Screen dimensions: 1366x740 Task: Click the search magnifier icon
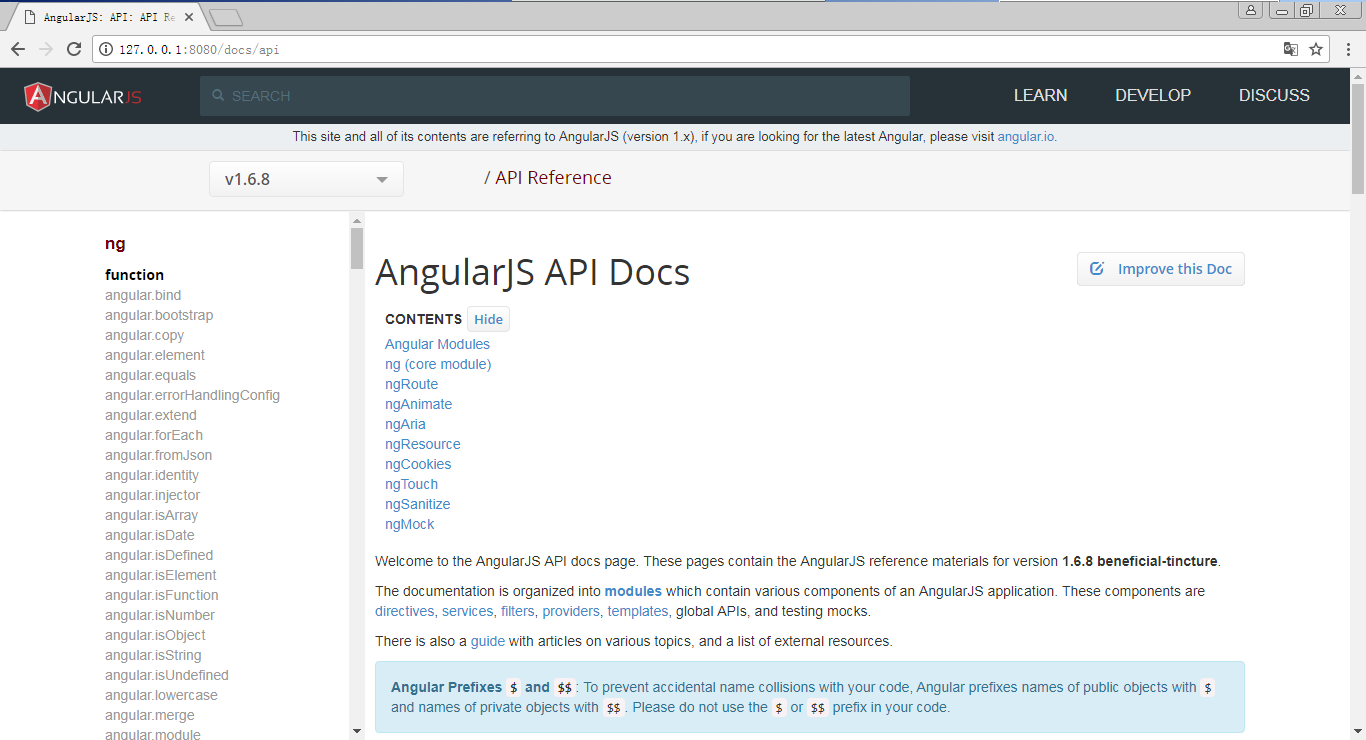click(219, 96)
